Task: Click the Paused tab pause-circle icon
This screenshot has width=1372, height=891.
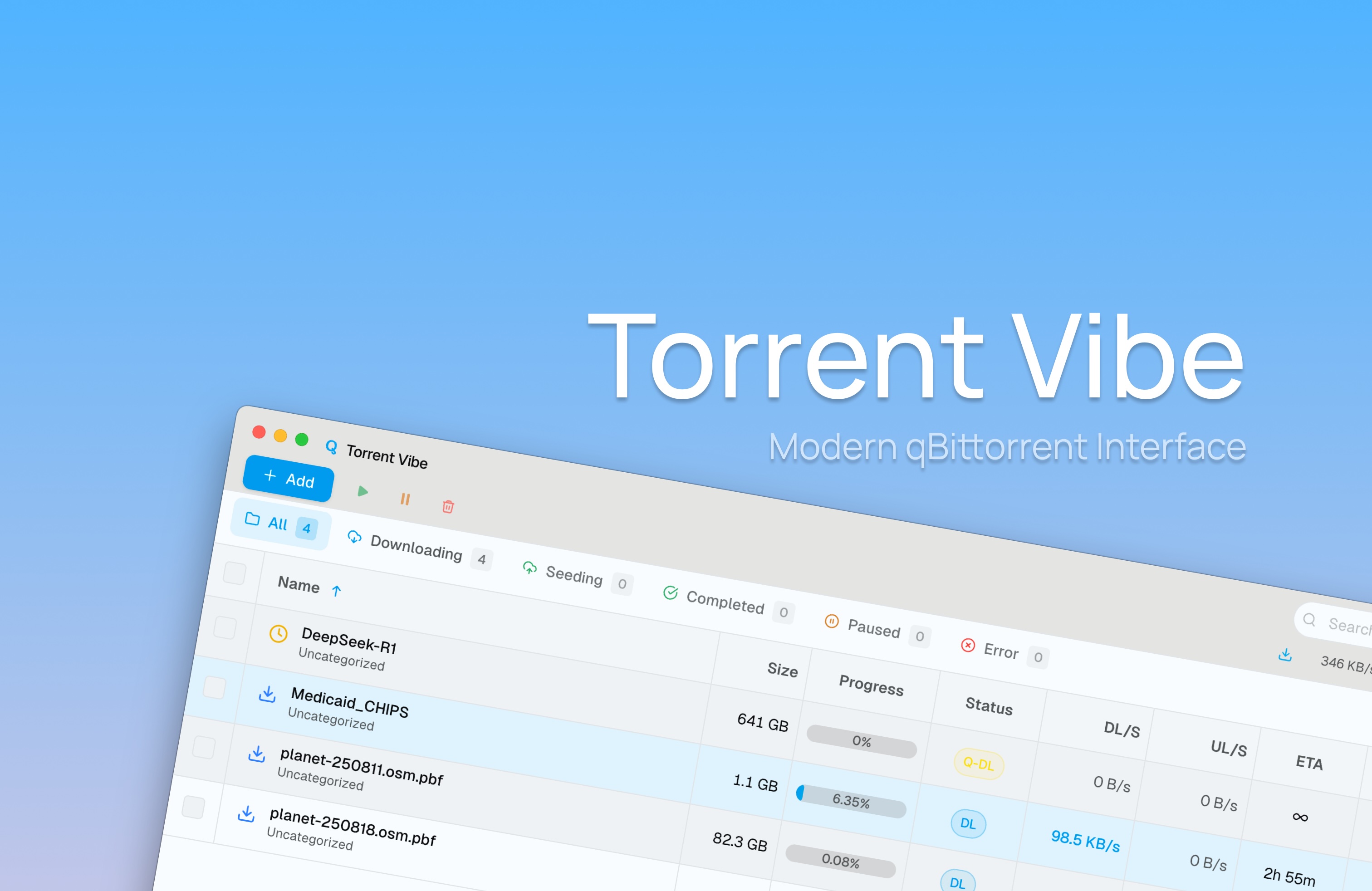Action: click(x=832, y=621)
